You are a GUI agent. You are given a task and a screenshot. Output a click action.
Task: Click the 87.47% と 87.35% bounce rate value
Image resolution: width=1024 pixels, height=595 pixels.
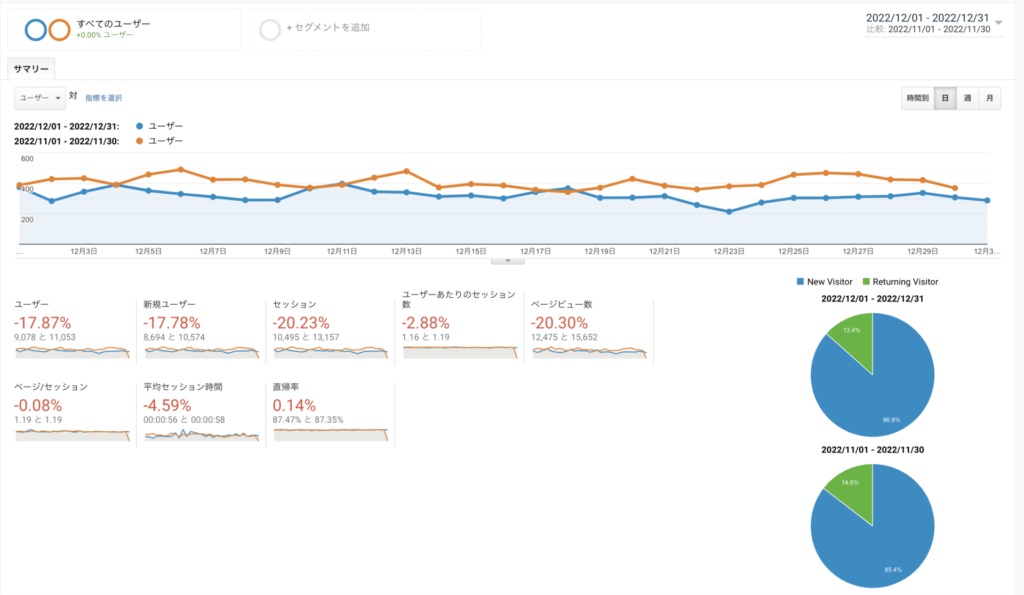click(308, 420)
